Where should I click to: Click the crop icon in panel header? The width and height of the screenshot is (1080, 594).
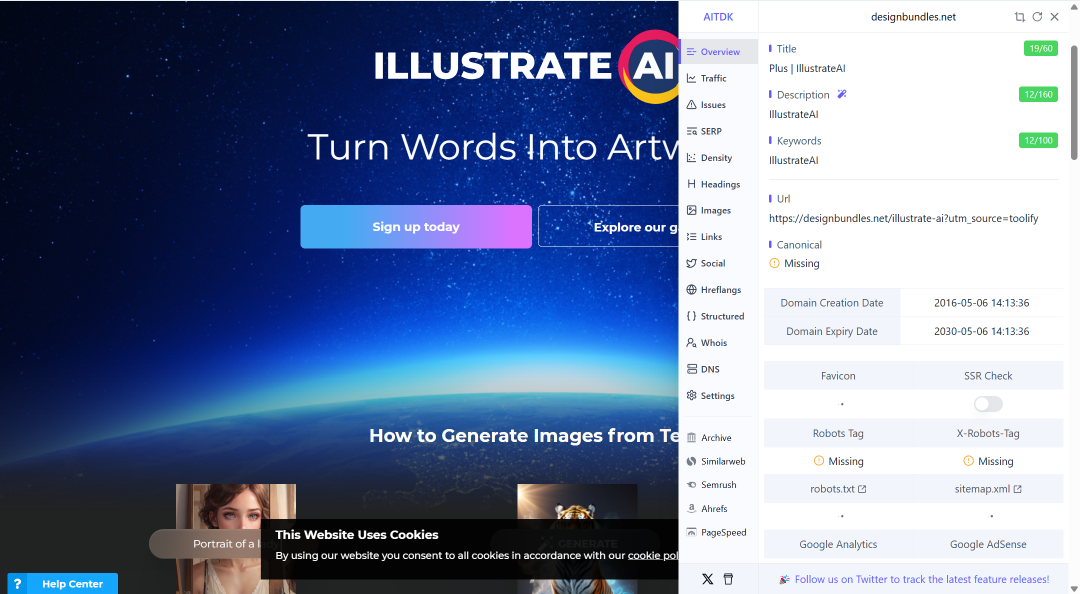click(1019, 17)
